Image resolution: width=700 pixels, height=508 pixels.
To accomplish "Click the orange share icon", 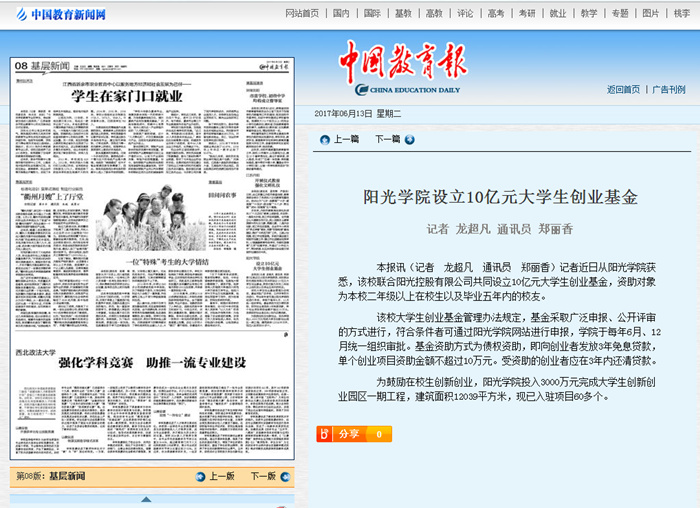I will [x=324, y=434].
